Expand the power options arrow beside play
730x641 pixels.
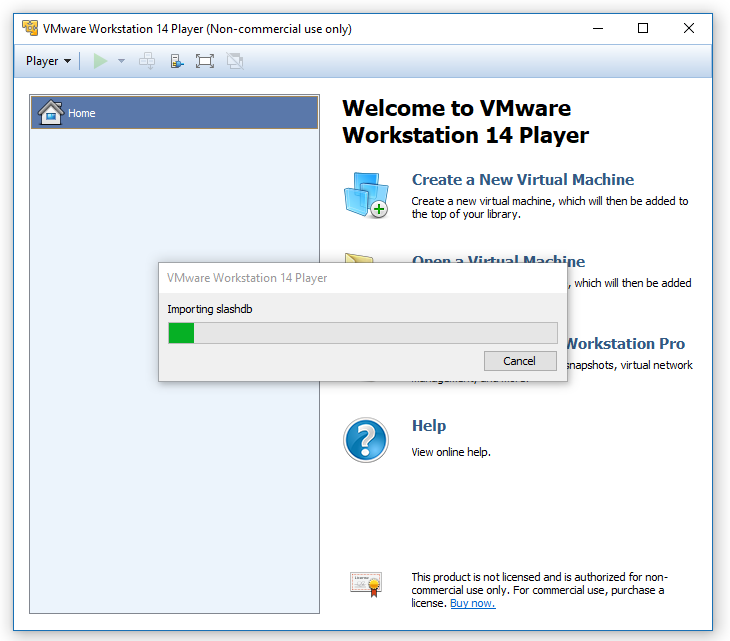[x=121, y=61]
